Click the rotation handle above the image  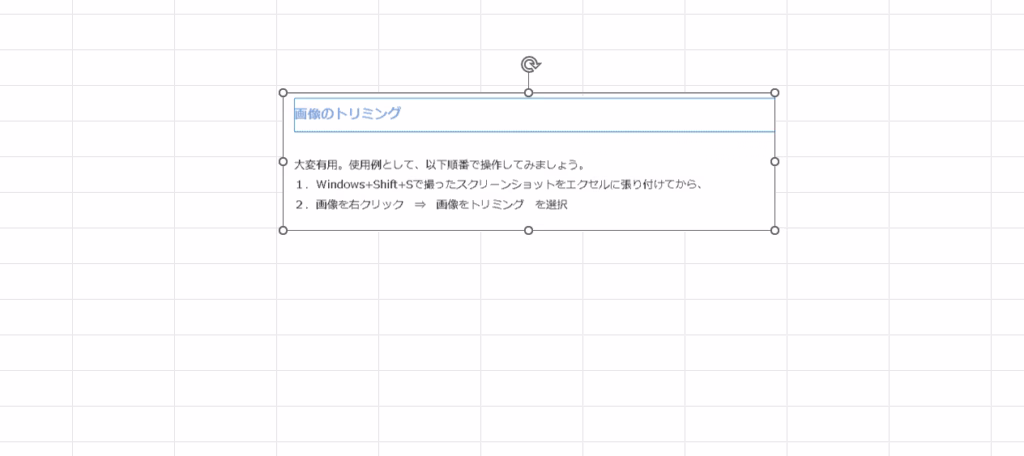tap(530, 65)
